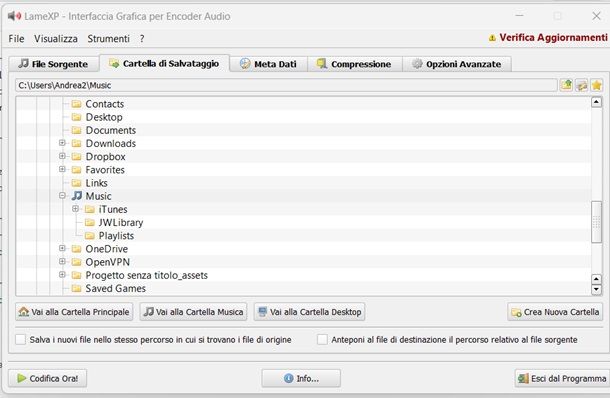This screenshot has width=610, height=398.
Task: Click Crea Nuova Cartella button
Action: [x=555, y=312]
